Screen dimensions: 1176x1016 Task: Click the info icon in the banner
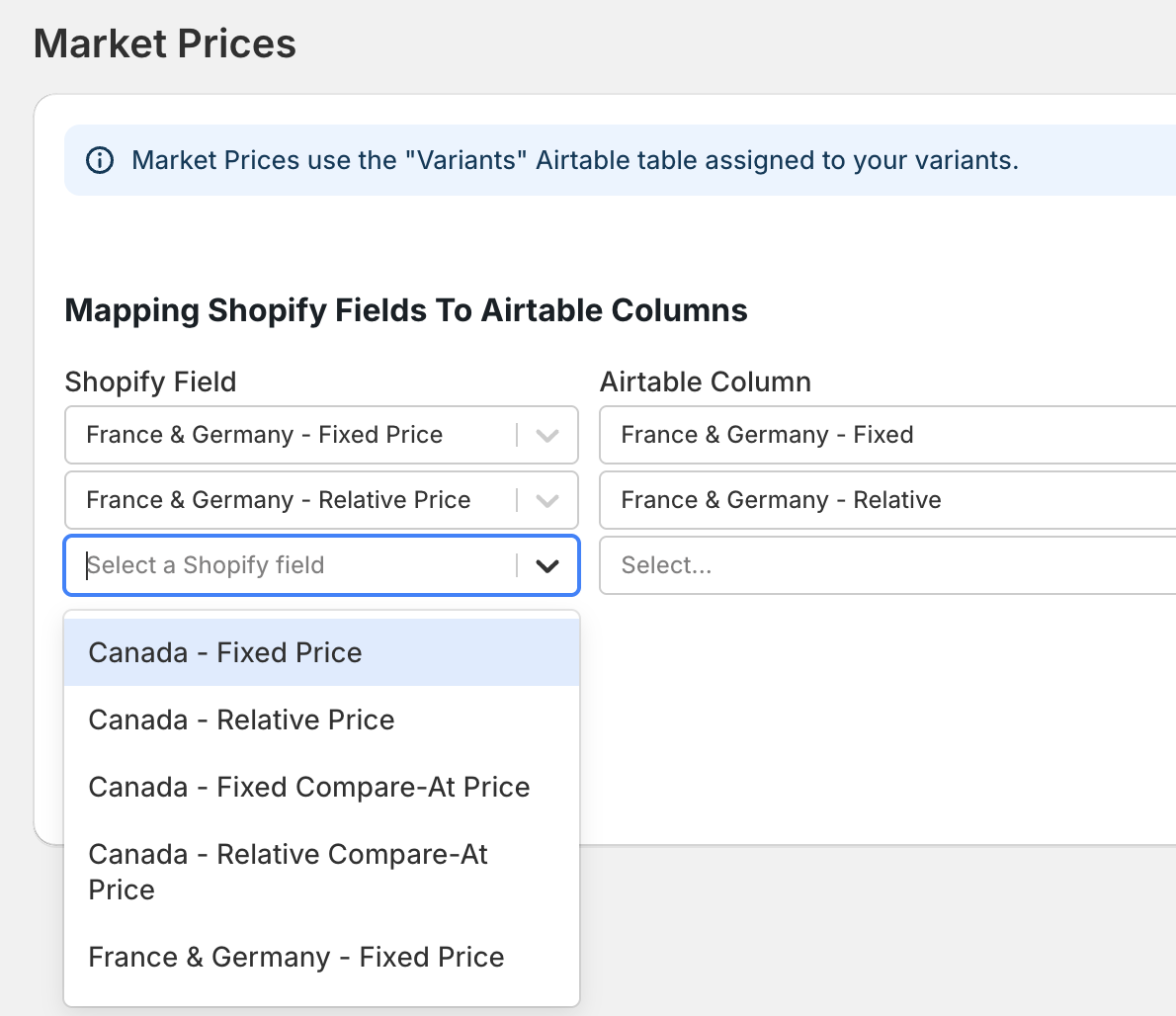coord(100,160)
